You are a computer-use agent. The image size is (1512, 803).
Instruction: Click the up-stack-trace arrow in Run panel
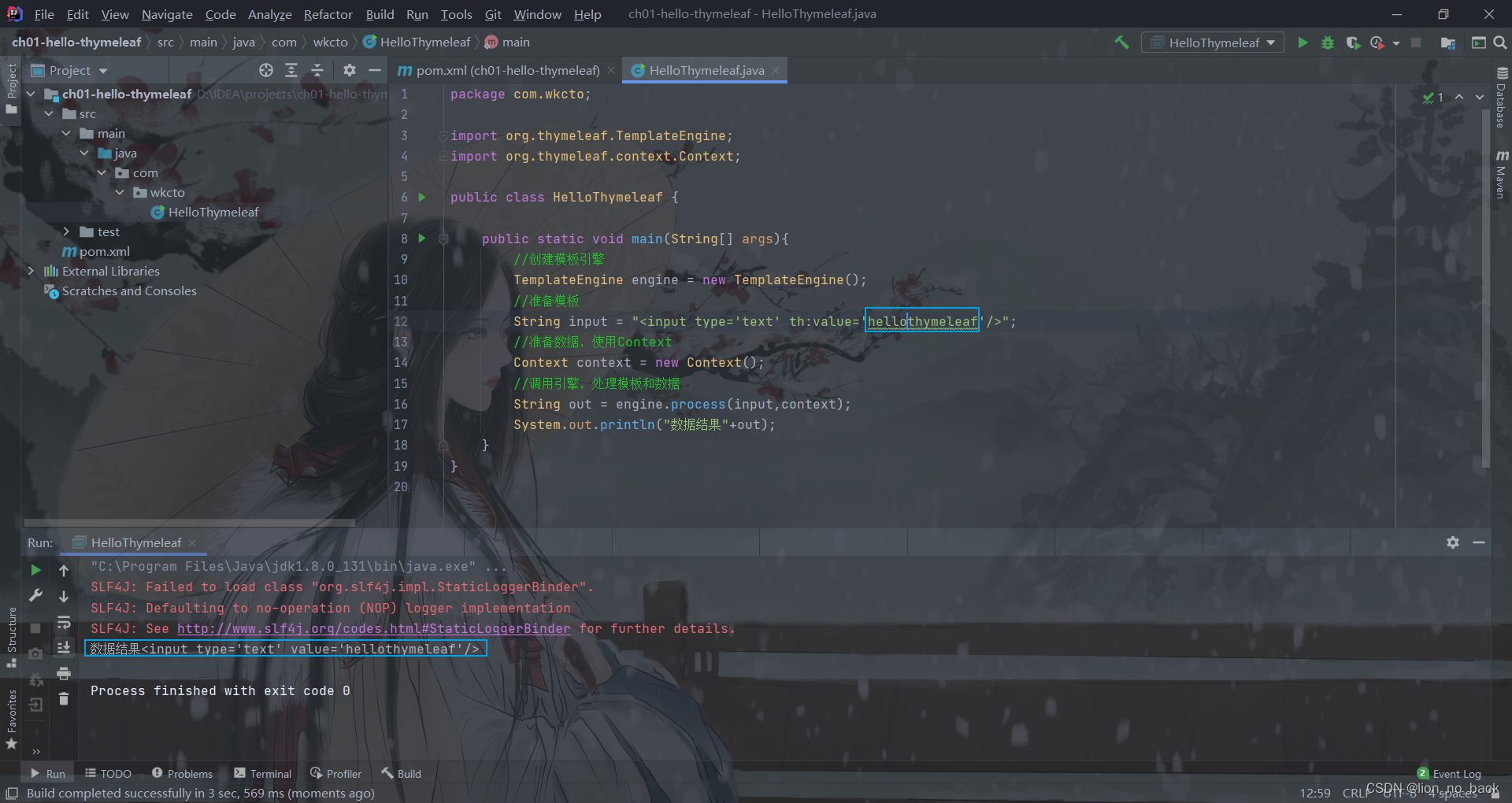64,570
